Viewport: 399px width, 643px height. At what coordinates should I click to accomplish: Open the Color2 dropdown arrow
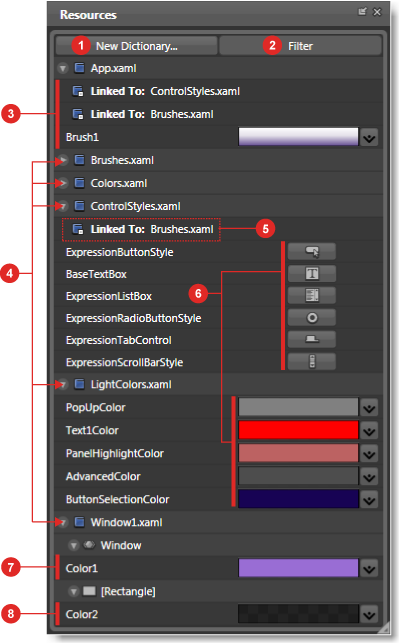(369, 615)
